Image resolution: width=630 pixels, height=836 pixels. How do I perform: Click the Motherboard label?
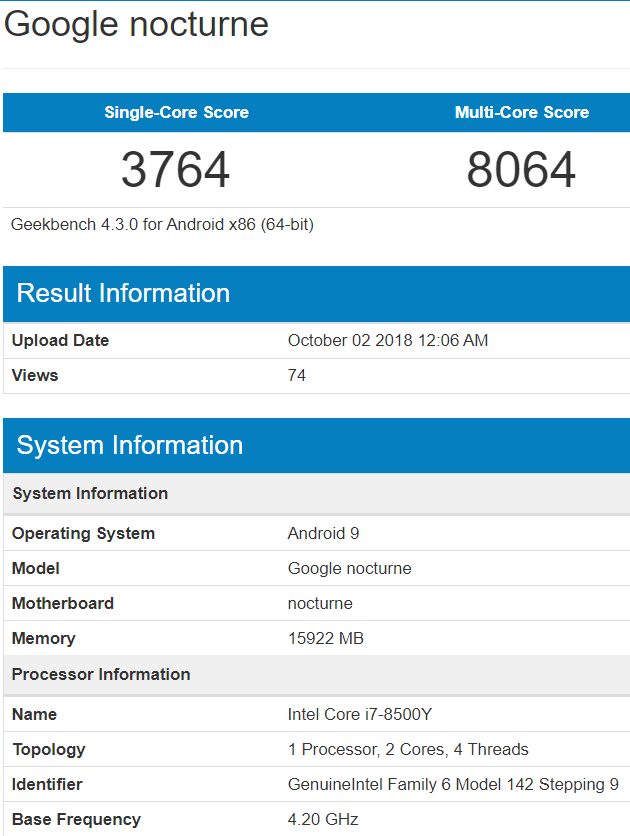point(63,604)
